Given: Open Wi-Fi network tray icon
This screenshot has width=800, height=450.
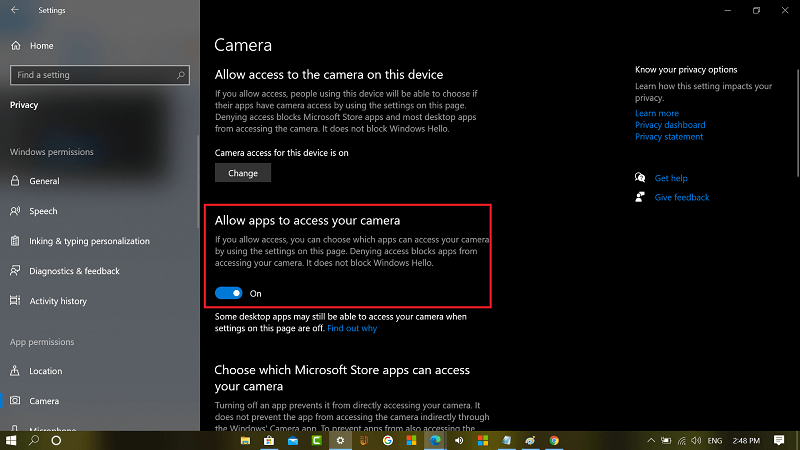Looking at the screenshot, I should point(682,440).
